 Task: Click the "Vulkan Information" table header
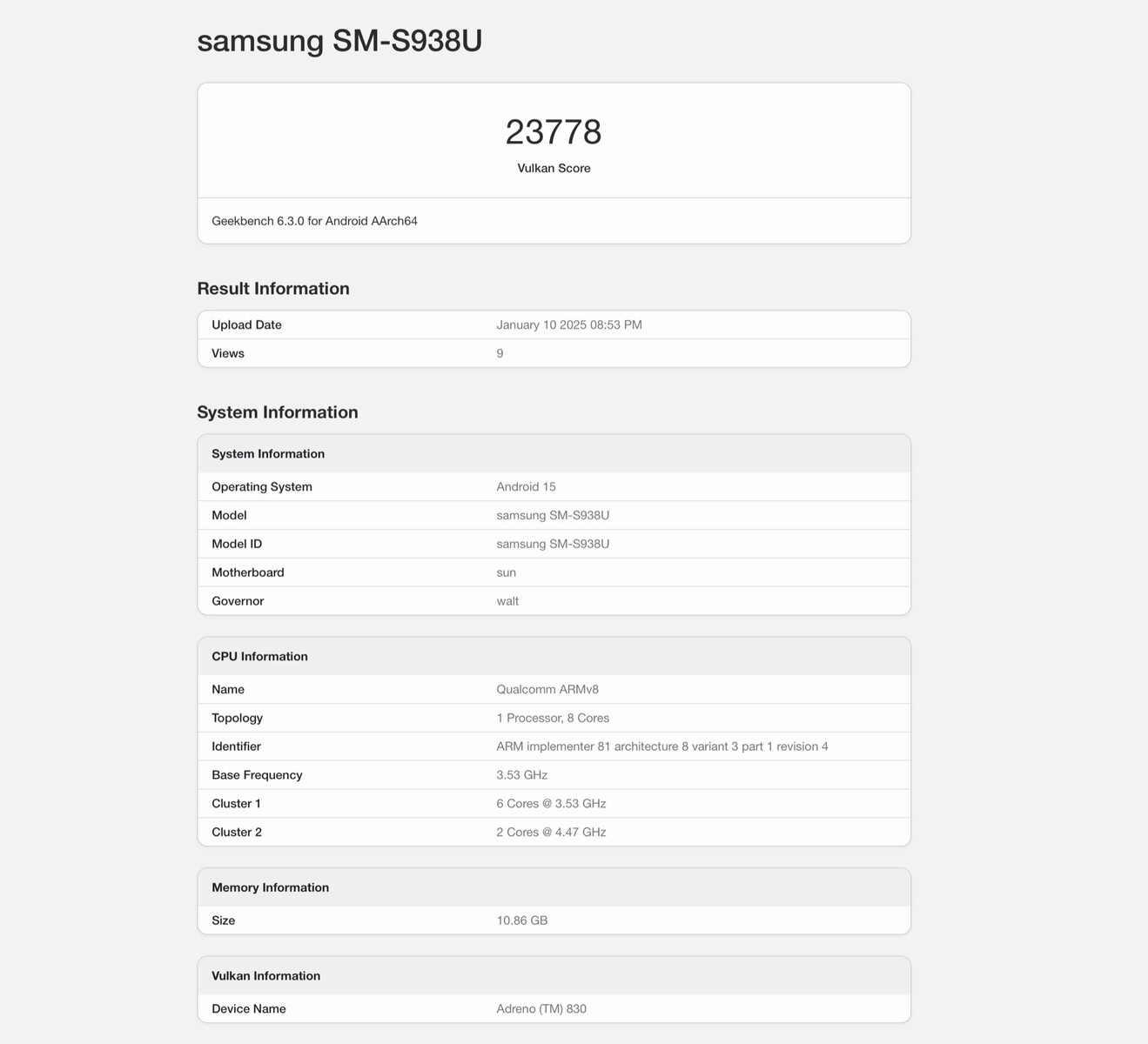(x=554, y=976)
